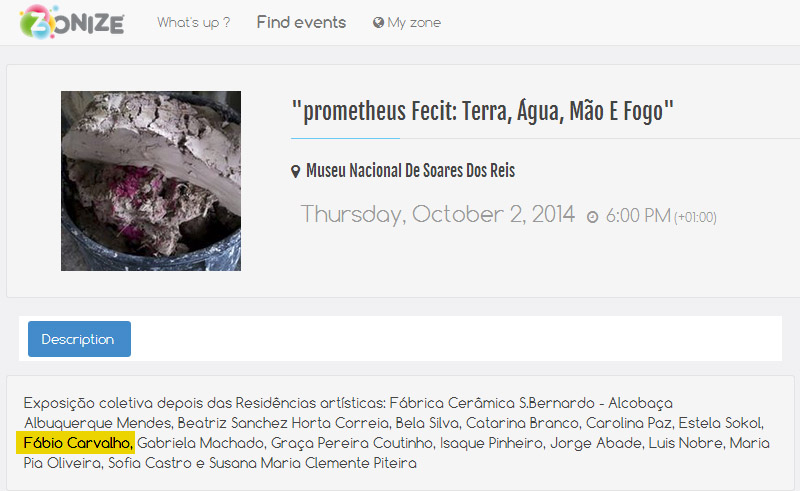Open the What's up ? menu

pyautogui.click(x=193, y=22)
